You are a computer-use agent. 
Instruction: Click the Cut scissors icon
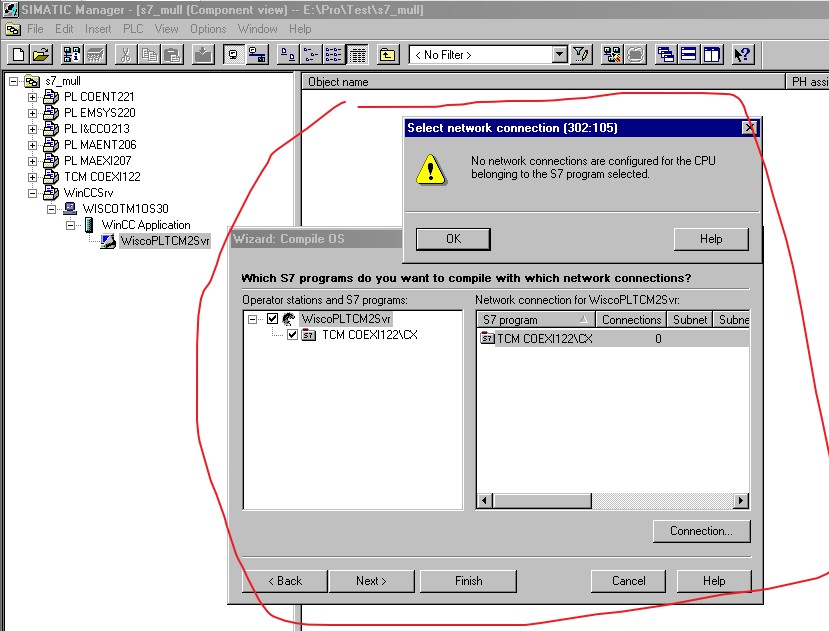125,54
